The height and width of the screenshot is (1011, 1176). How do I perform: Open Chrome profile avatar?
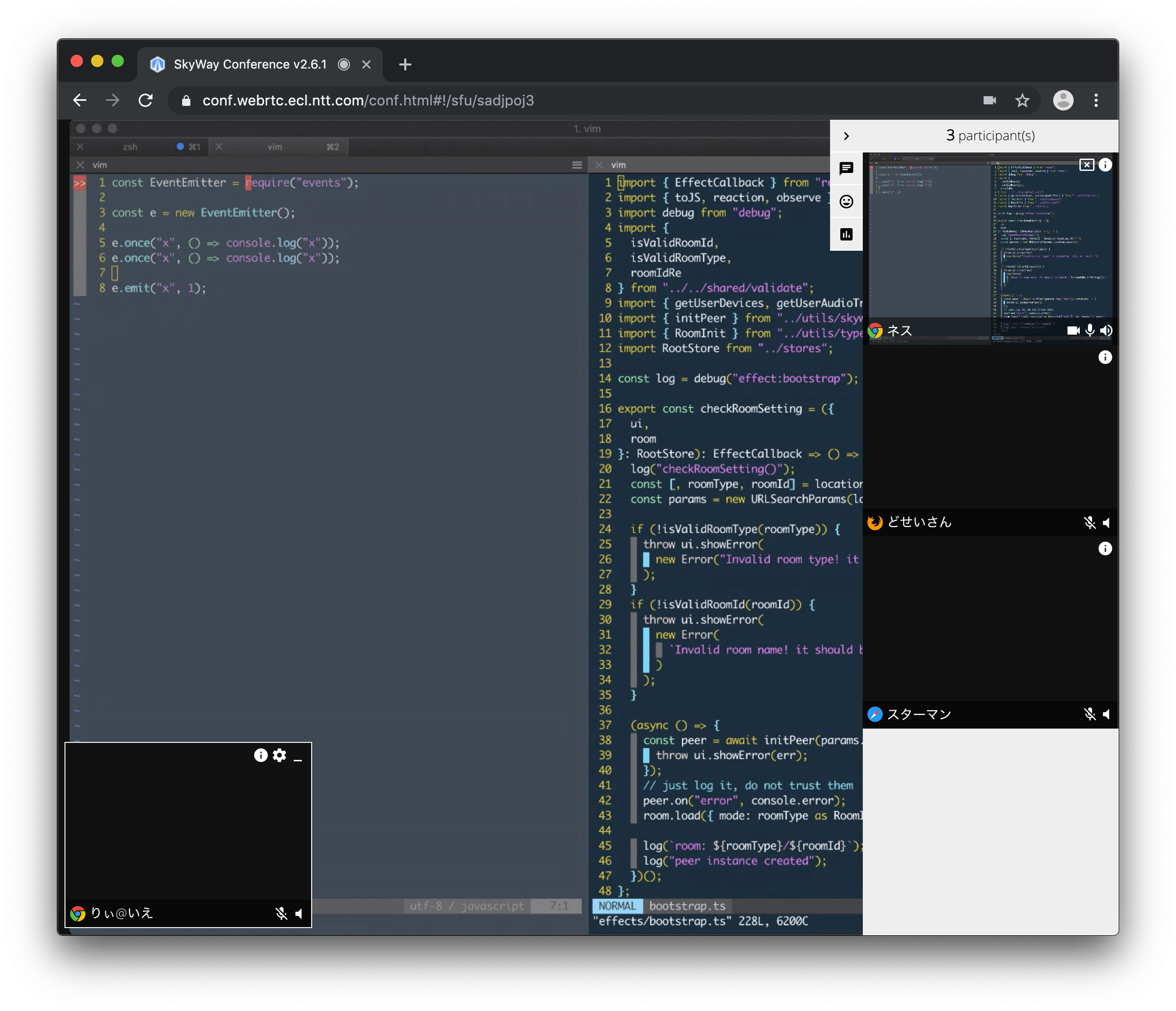tap(1063, 100)
